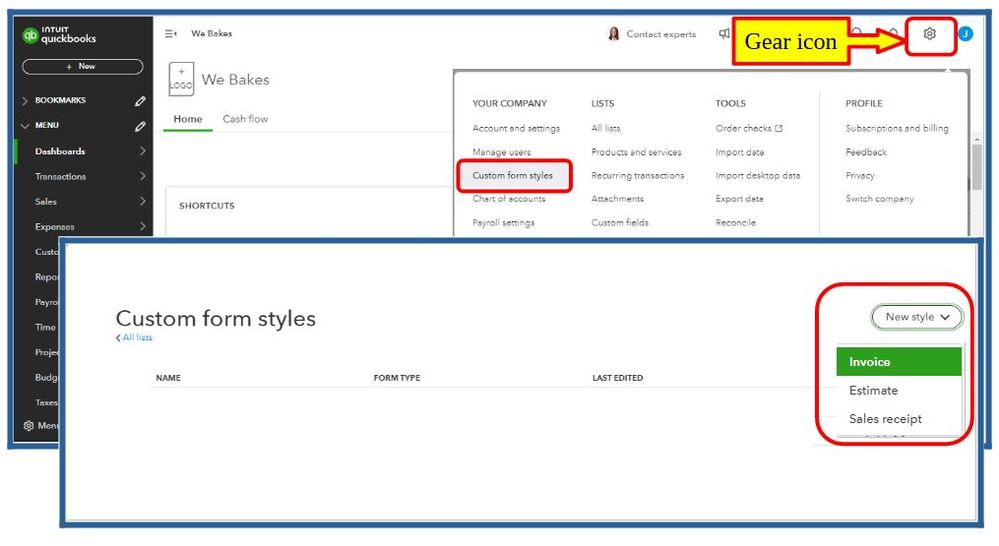Open Expenses in the sidebar
This screenshot has width=999, height=546.
(55, 227)
